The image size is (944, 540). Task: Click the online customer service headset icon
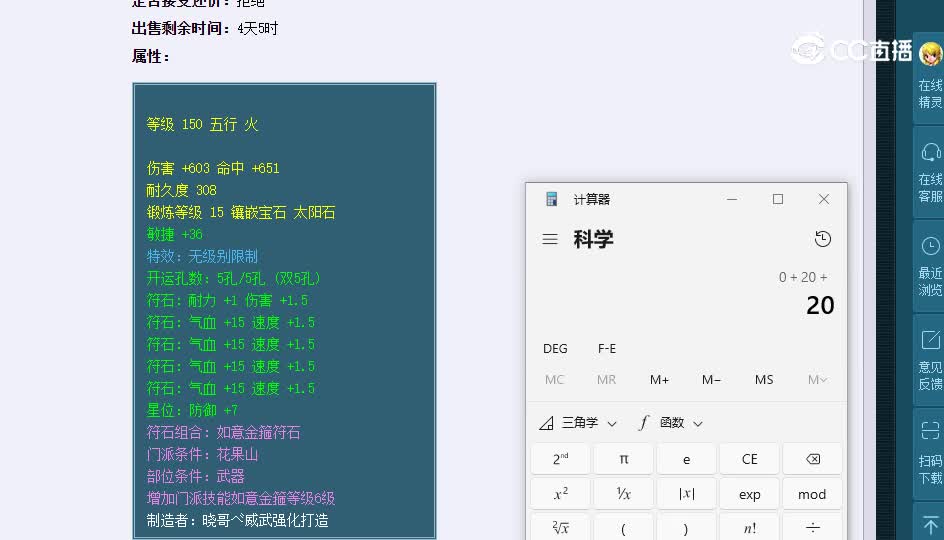930,153
